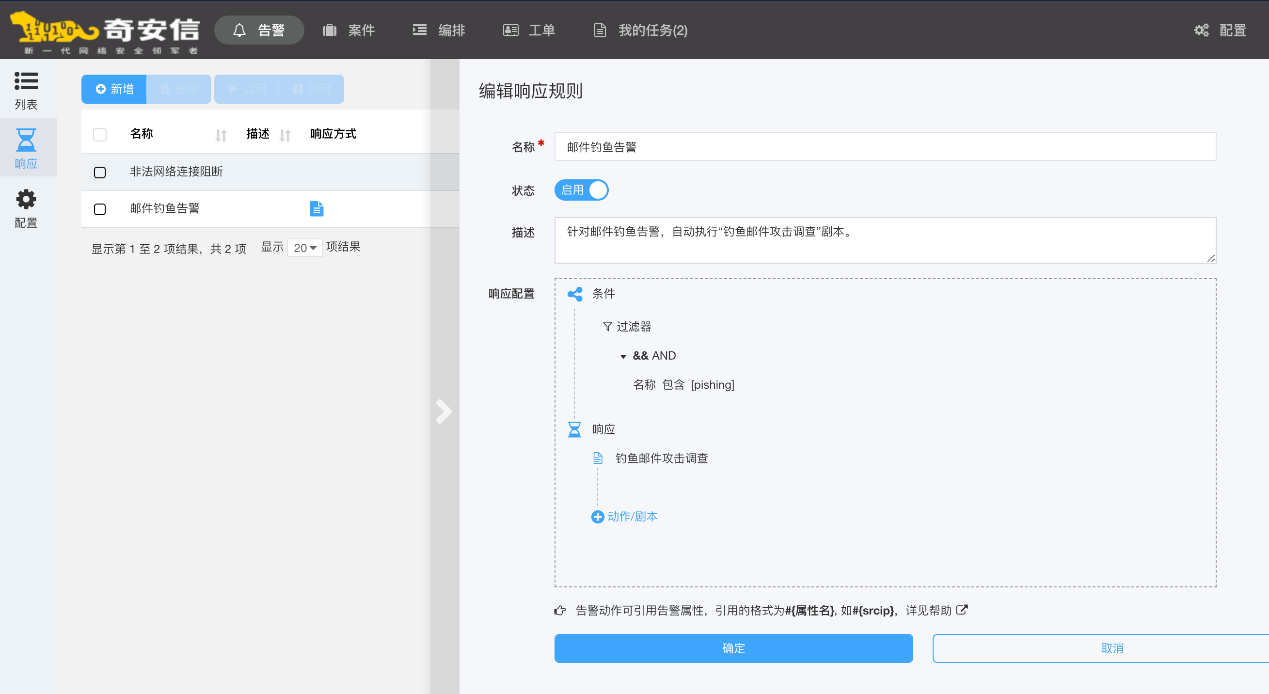
Task: Click the playbook document icon in the 邮件钓鱼告警 row
Action: pos(316,209)
